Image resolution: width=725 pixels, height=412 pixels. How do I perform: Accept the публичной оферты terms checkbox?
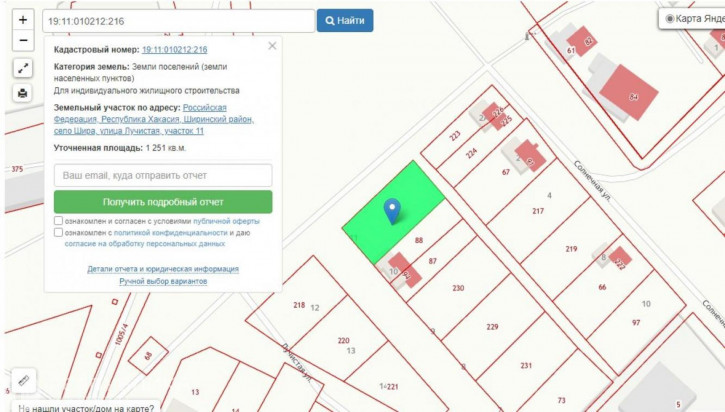[x=59, y=222]
